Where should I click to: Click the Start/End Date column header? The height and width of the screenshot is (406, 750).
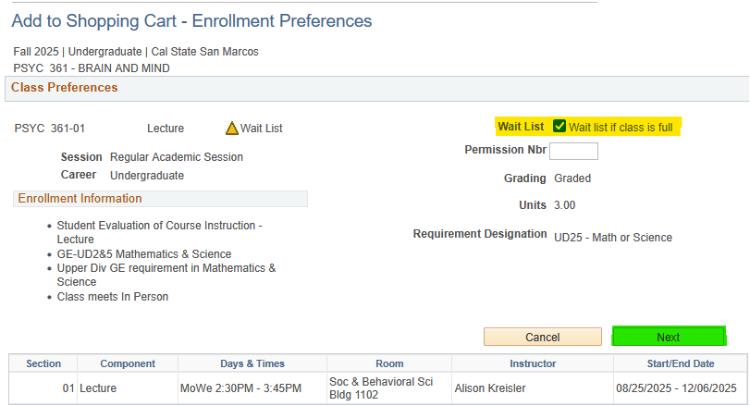681,363
